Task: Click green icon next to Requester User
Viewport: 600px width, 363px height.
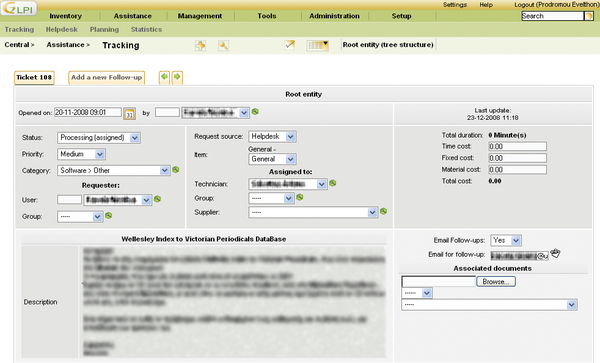Action: coord(157,199)
